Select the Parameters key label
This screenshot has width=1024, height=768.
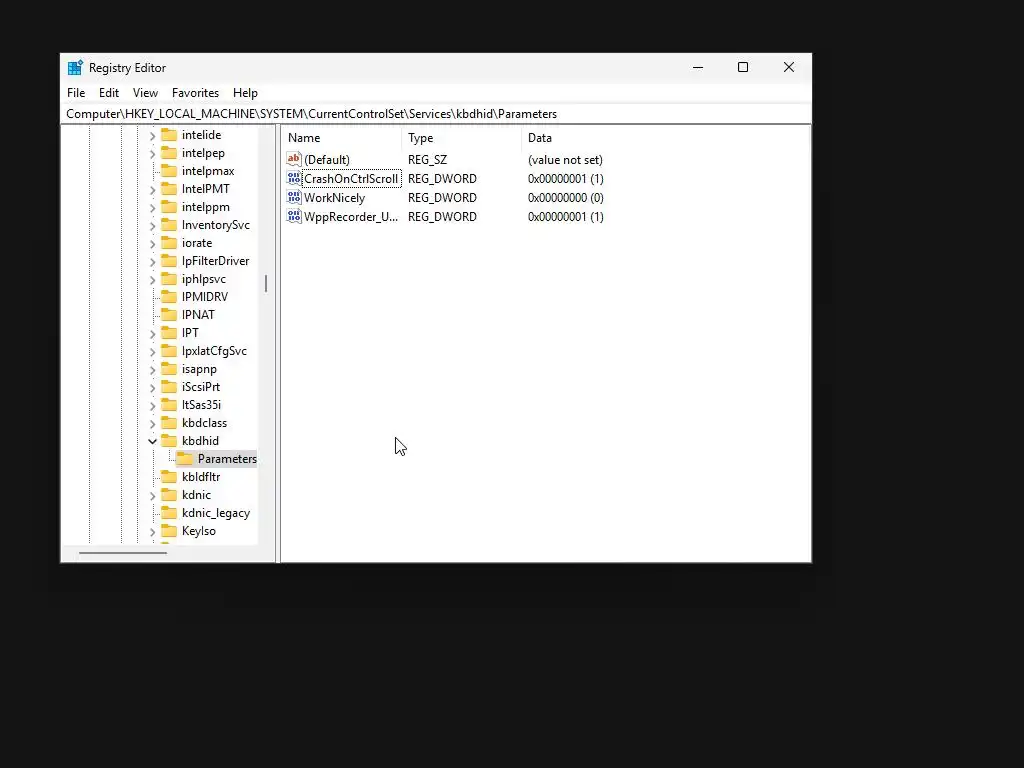(227, 458)
